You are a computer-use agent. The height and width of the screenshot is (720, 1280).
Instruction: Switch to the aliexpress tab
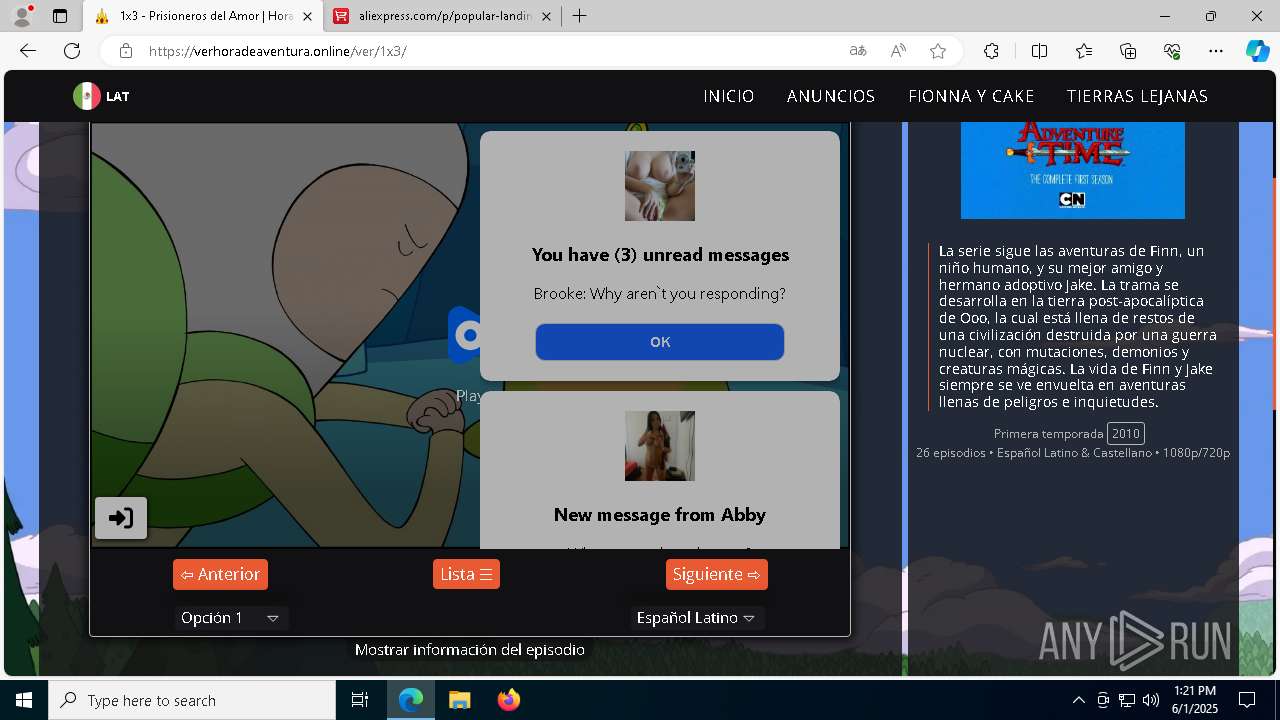point(440,16)
